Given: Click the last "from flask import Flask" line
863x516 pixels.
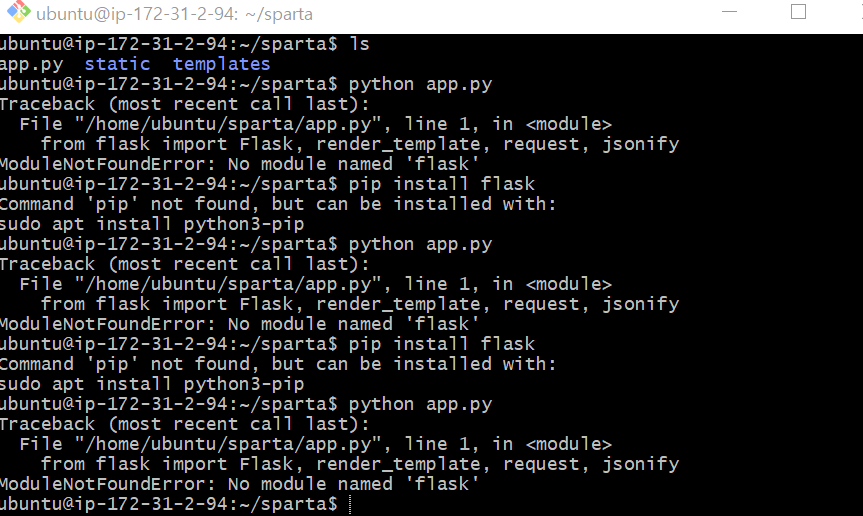Looking at the screenshot, I should (360, 464).
